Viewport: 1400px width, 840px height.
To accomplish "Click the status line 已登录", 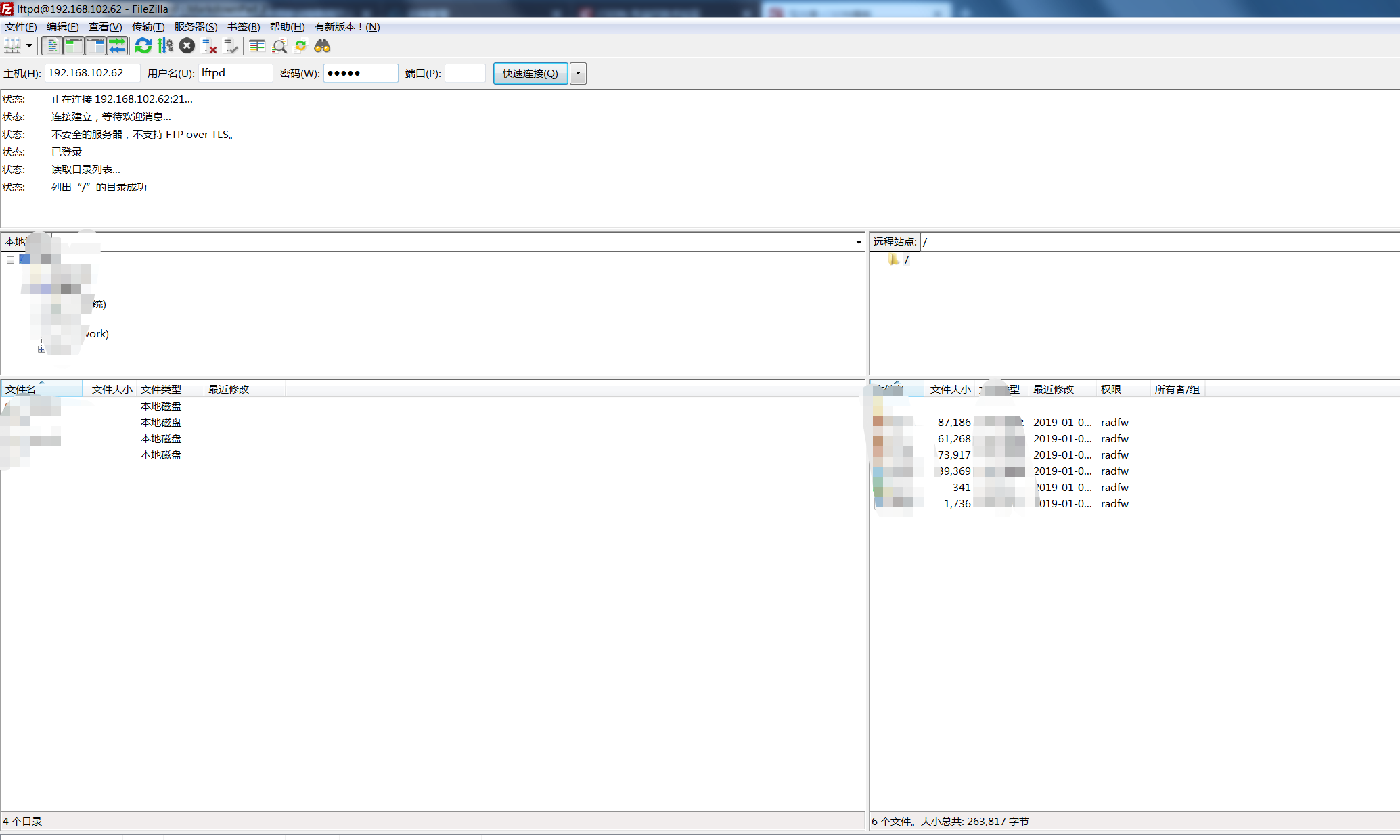I will tap(66, 152).
